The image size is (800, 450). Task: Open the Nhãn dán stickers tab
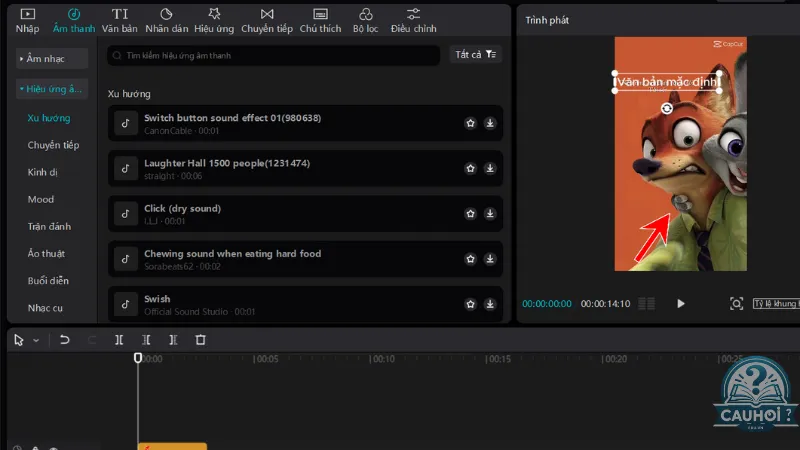pyautogui.click(x=166, y=21)
